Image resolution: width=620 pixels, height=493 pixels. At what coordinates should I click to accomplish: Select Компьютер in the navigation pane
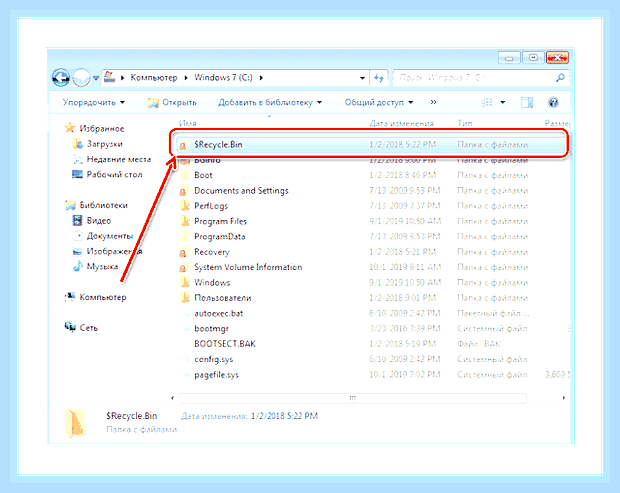[103, 297]
